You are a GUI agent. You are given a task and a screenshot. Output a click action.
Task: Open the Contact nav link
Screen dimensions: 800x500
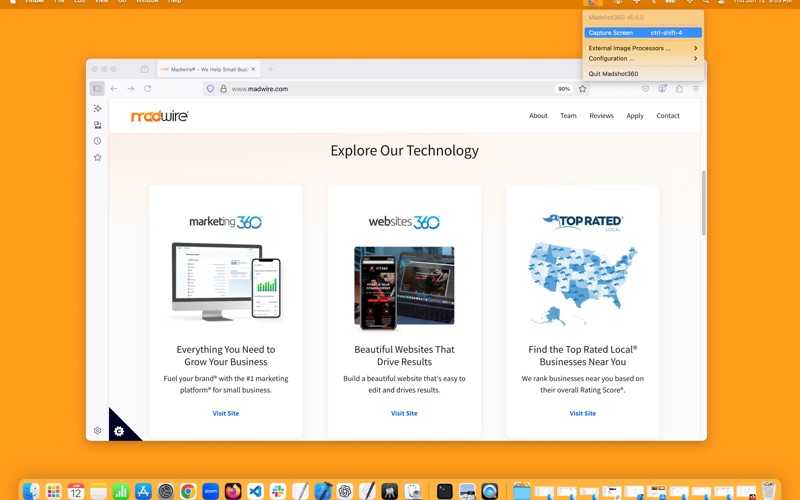tap(668, 116)
